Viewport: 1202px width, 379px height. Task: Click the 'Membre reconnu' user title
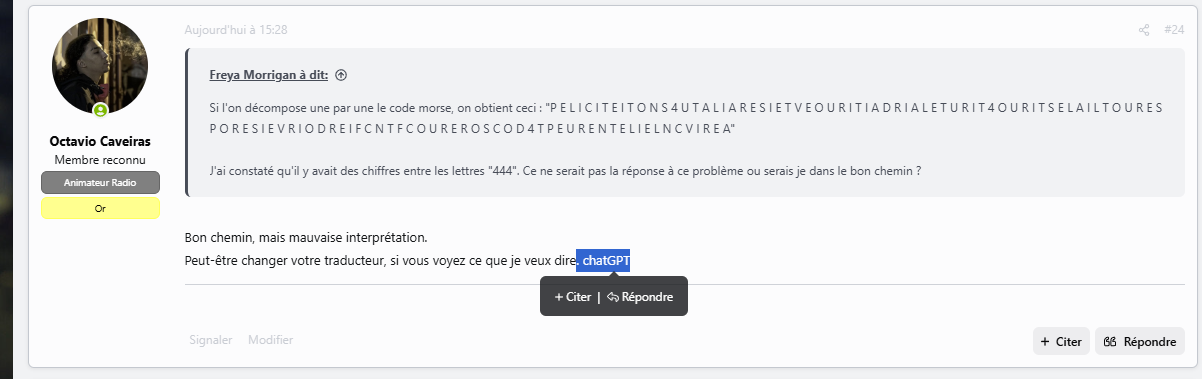point(100,160)
